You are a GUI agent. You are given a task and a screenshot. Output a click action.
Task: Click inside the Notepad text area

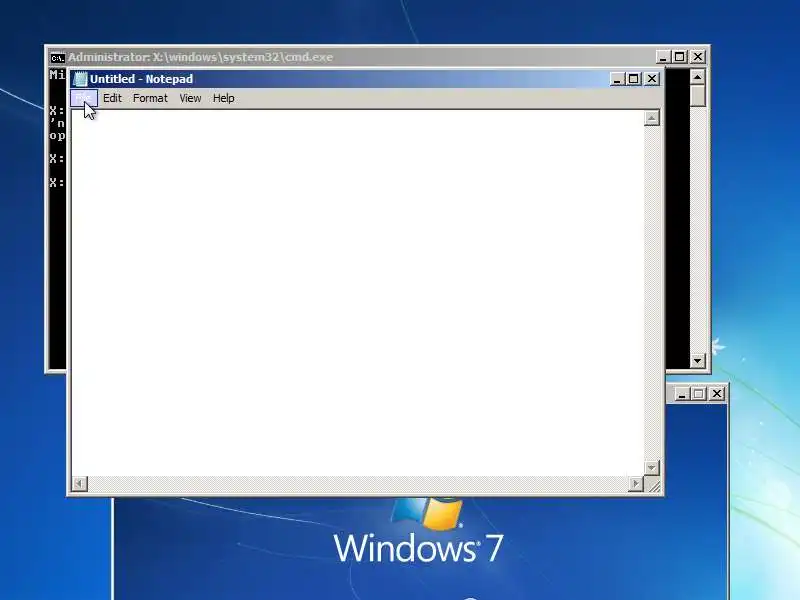[x=358, y=293]
